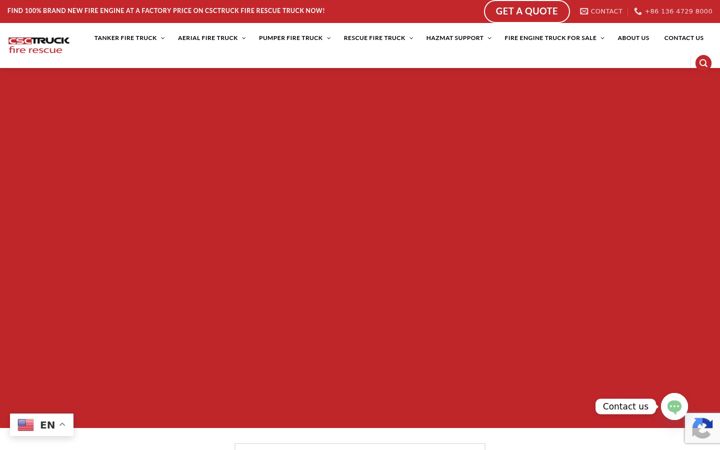
Task: Open the Aerial Fire Truck menu
Action: click(x=208, y=38)
